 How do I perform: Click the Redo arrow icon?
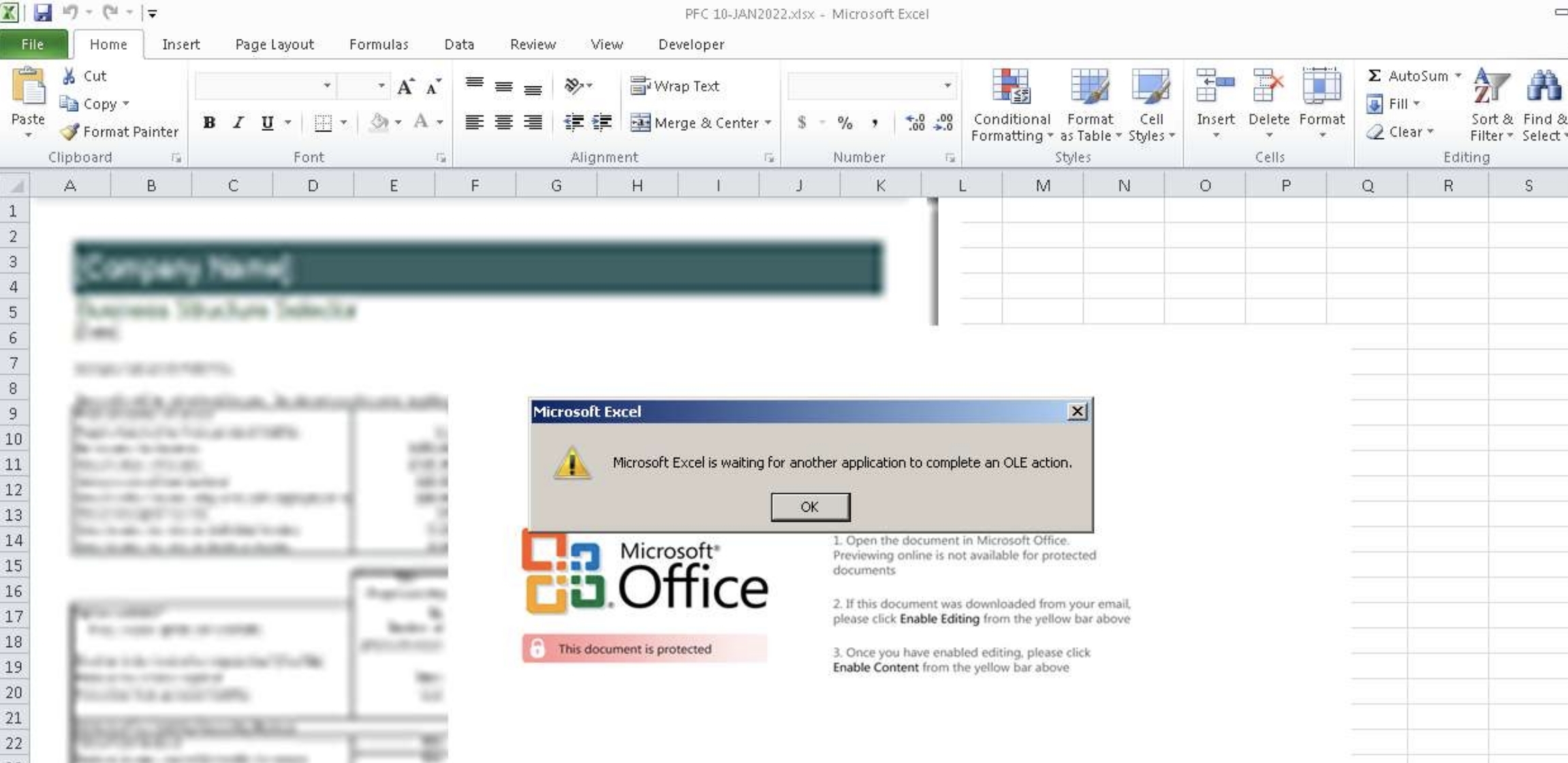point(110,12)
